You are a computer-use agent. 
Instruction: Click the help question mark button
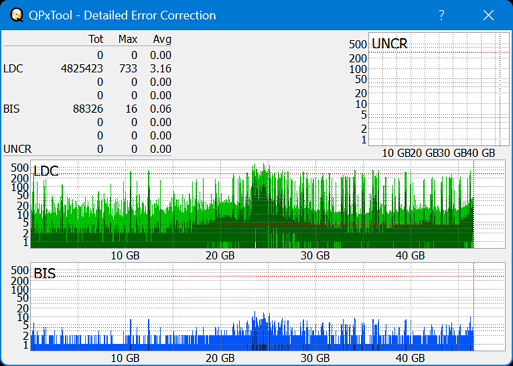tap(441, 15)
